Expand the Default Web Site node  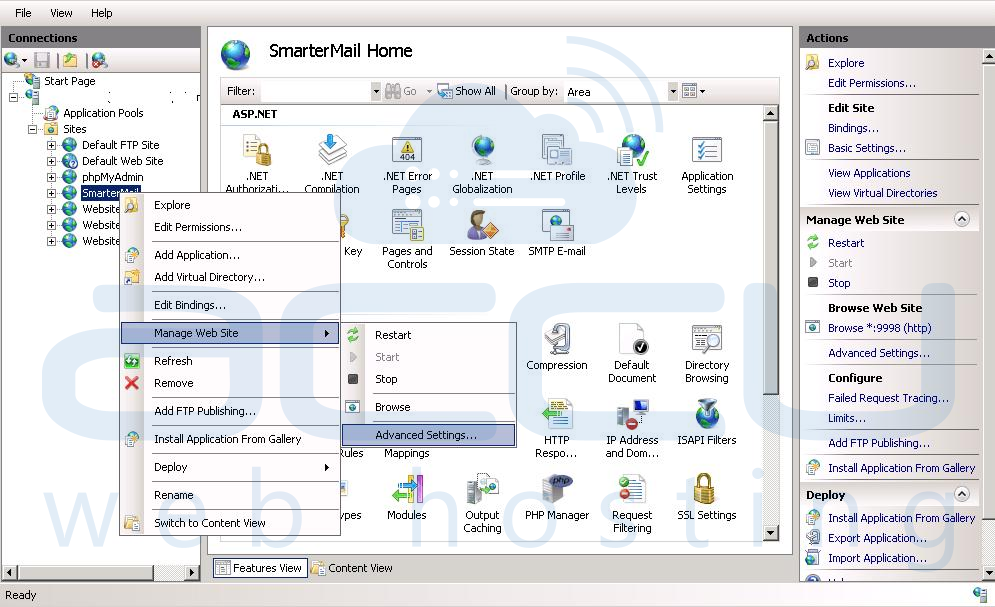click(x=51, y=161)
